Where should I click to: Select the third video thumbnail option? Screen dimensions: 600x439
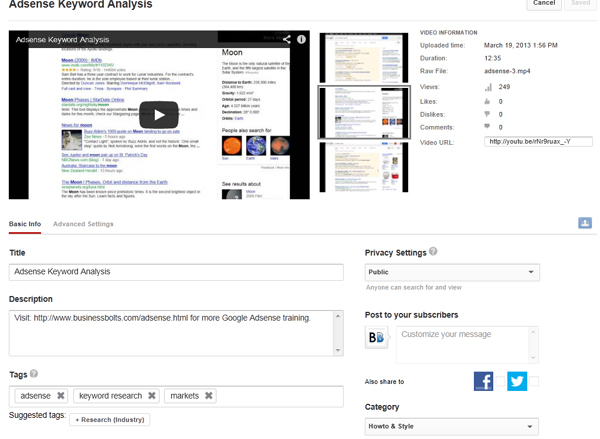364,167
